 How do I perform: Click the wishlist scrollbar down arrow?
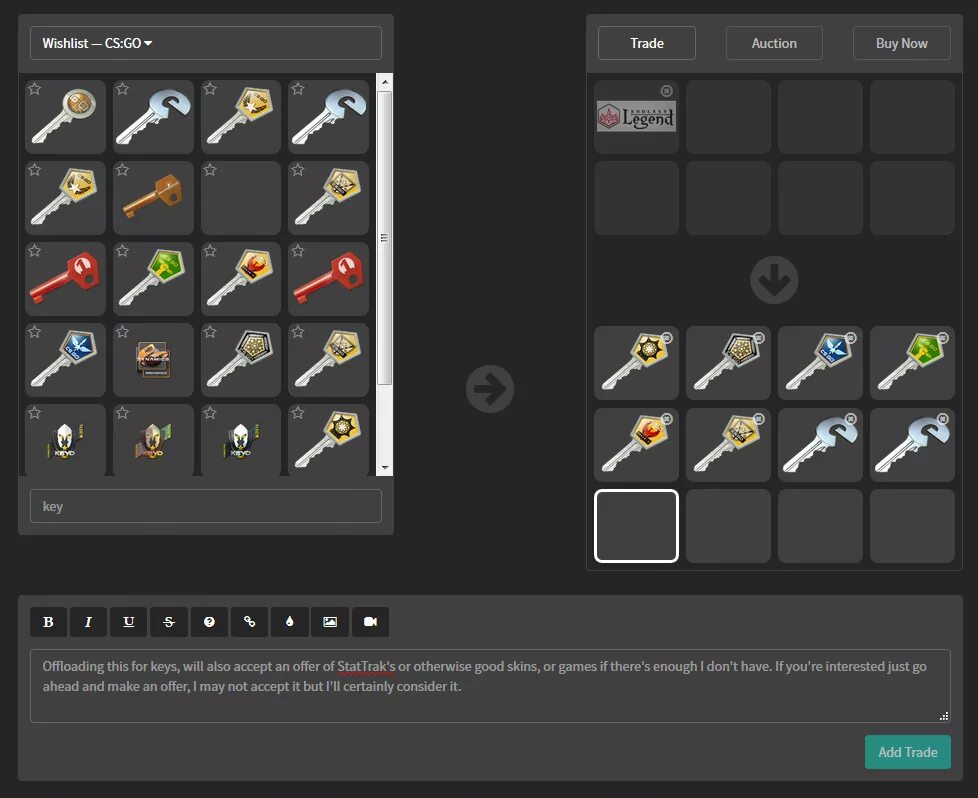385,468
